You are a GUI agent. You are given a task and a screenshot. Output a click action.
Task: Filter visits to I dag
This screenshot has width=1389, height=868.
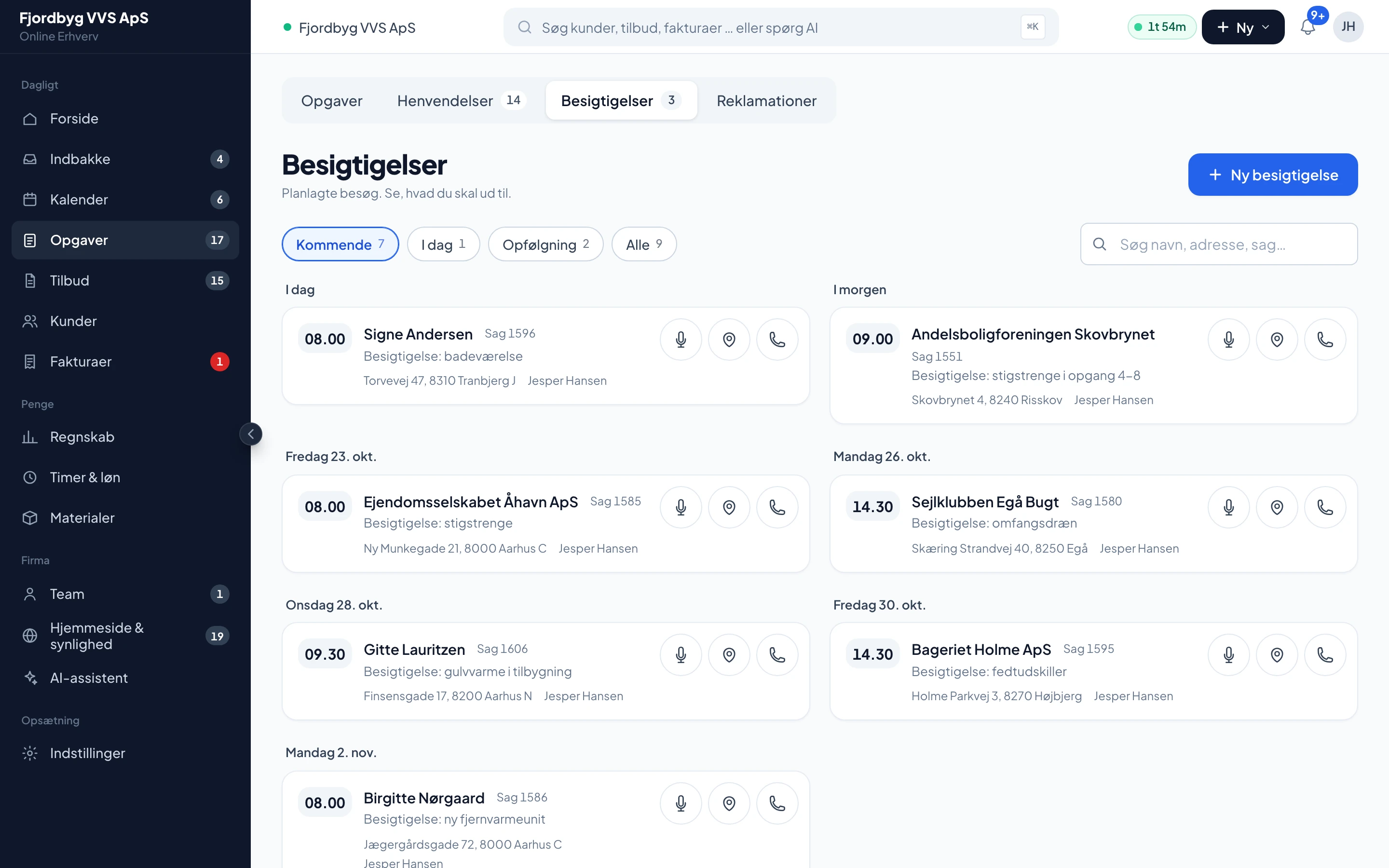443,244
